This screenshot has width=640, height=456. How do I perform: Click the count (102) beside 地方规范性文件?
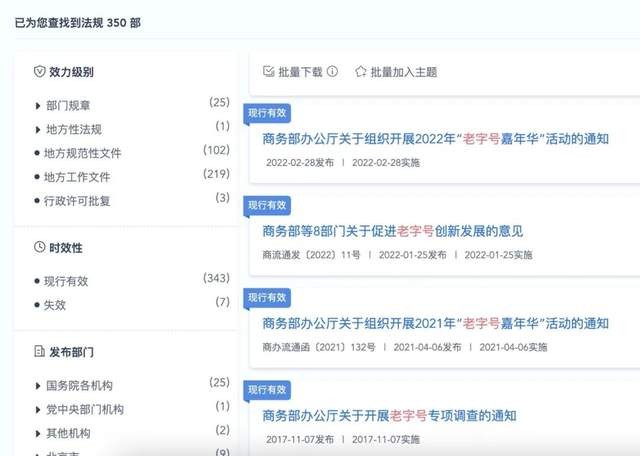pyautogui.click(x=216, y=150)
